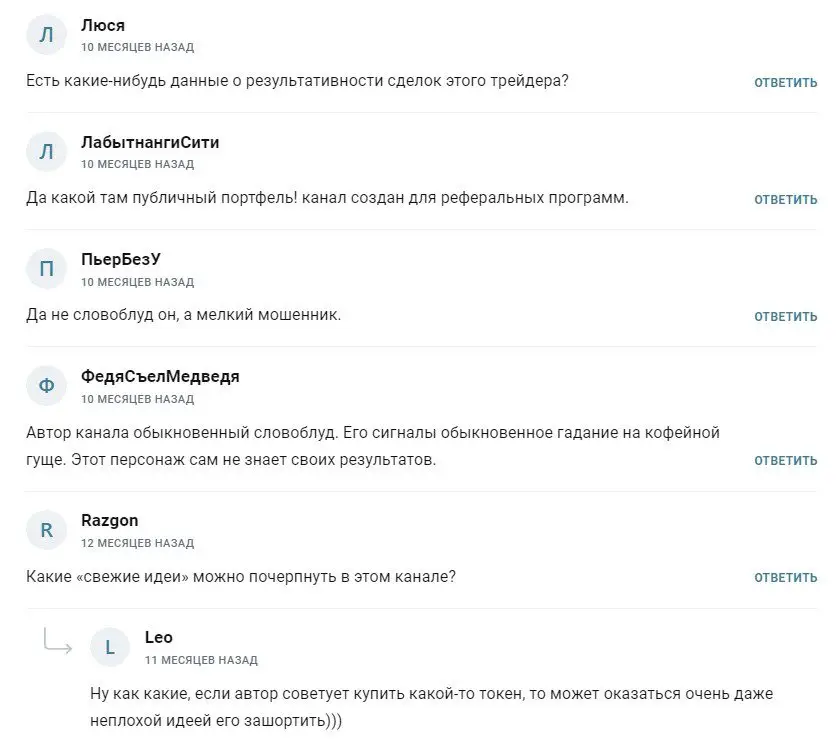Click Leo's '11 месяцев назад' timestamp
Image resolution: width=839 pixels, height=748 pixels.
point(201,660)
